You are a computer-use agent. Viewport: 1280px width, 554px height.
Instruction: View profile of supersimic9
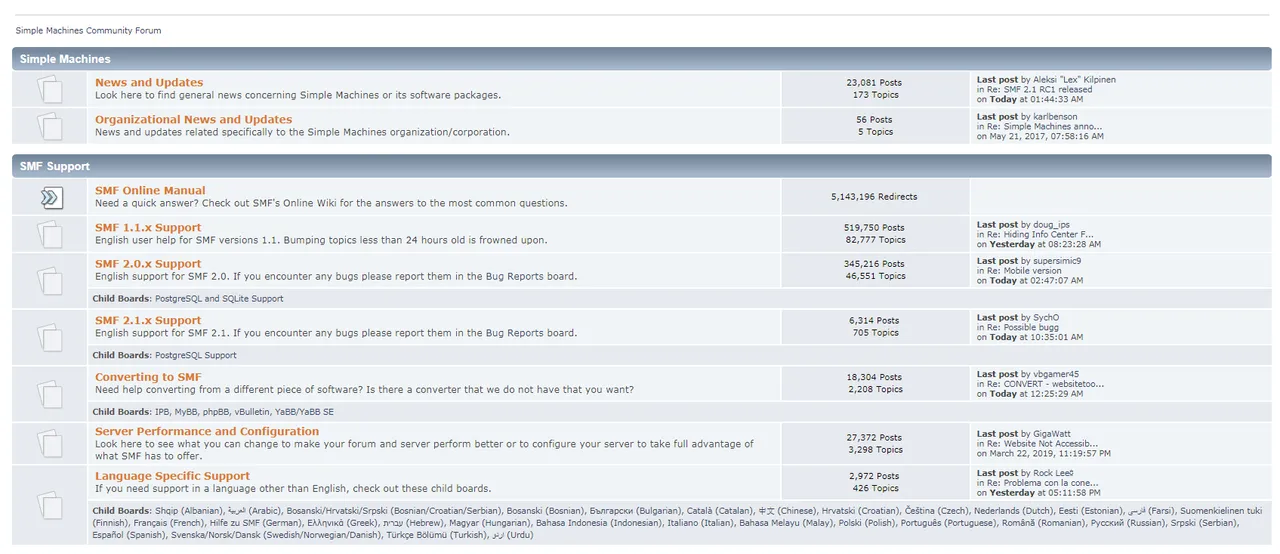point(1057,261)
